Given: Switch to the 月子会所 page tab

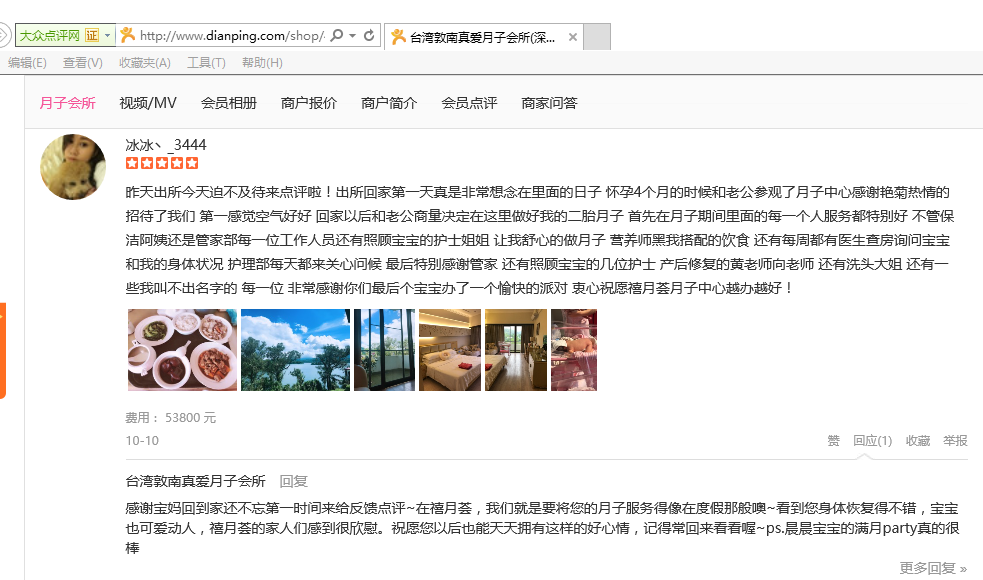Looking at the screenshot, I should pyautogui.click(x=67, y=103).
